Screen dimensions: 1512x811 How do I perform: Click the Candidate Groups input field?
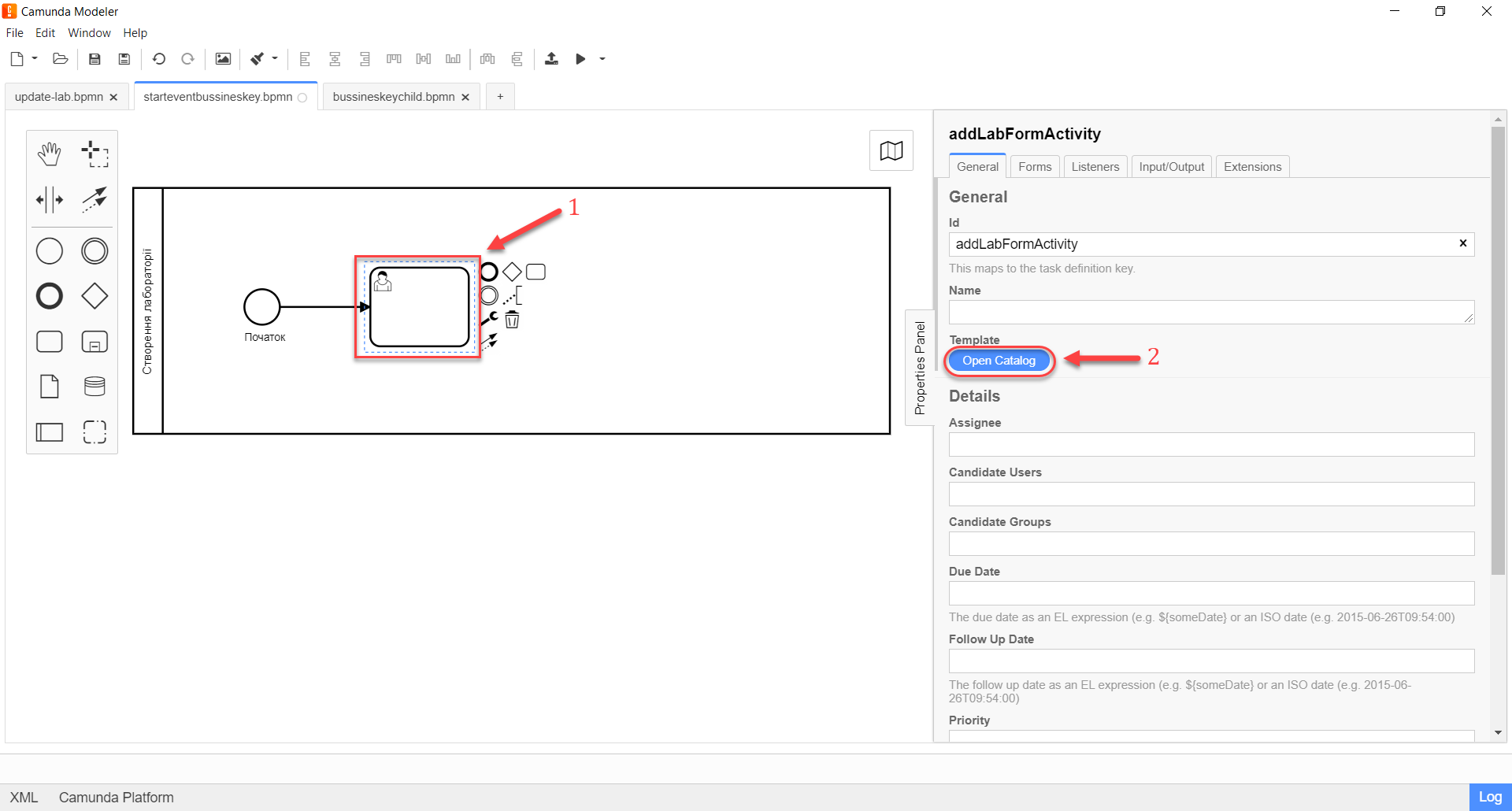[x=1211, y=543]
